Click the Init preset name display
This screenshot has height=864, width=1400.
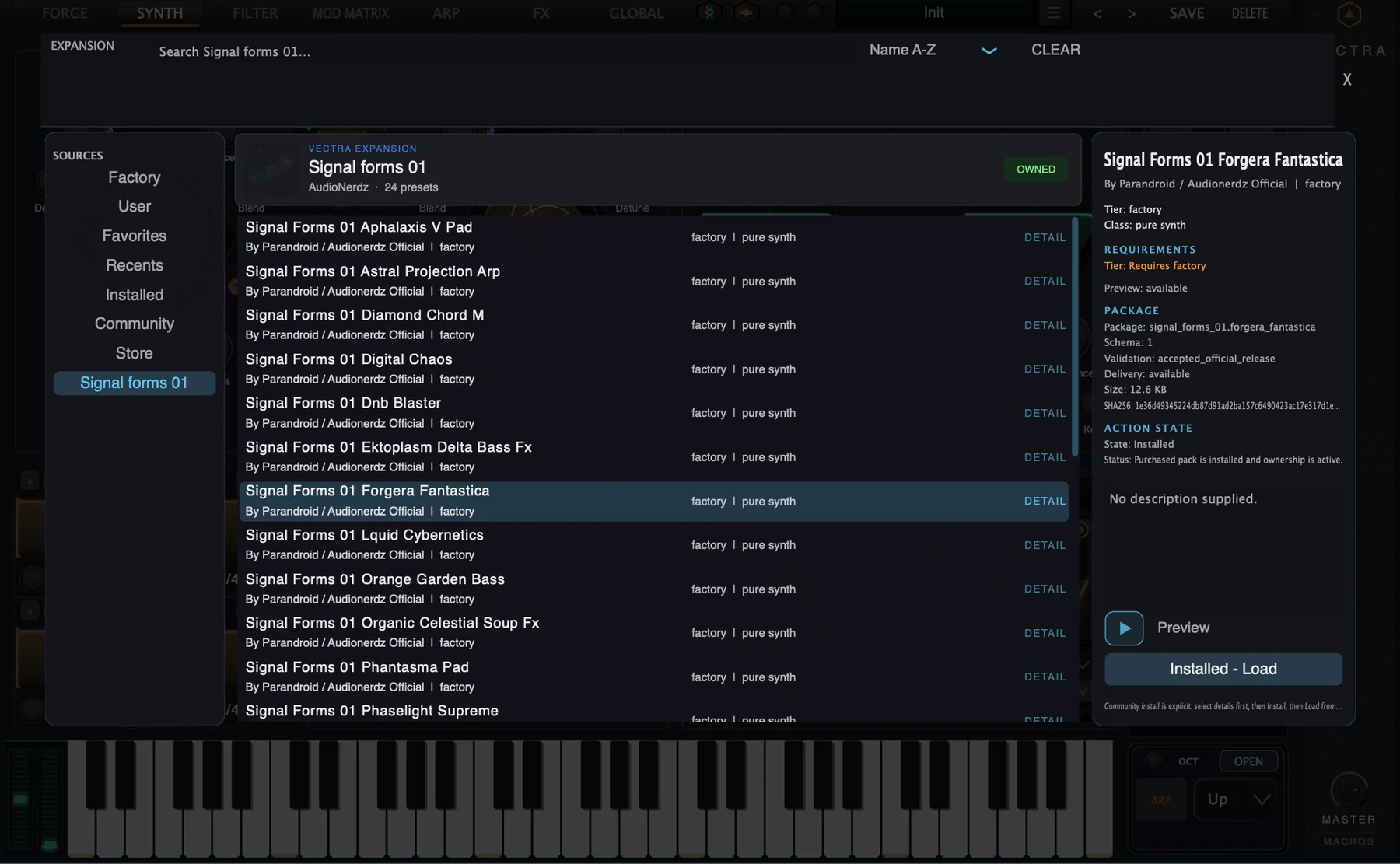(x=933, y=13)
